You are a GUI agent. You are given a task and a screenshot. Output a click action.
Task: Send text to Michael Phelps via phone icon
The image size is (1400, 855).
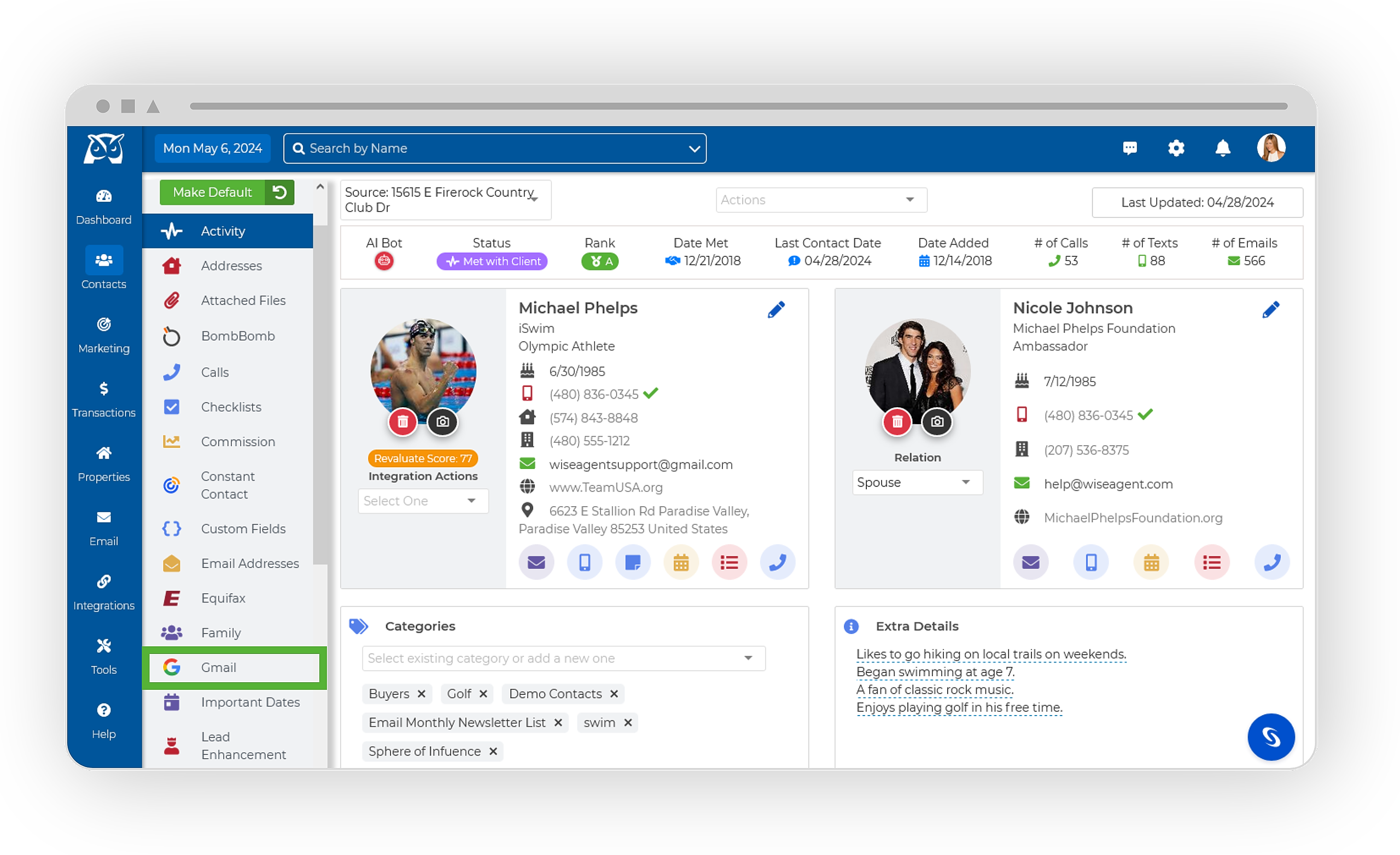point(585,563)
